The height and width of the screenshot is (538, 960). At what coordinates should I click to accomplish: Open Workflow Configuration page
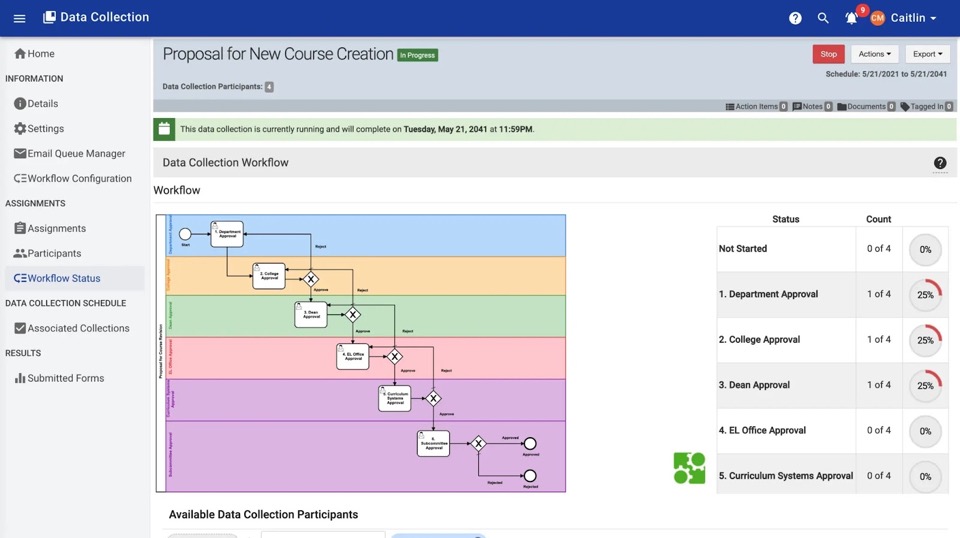click(x=73, y=179)
